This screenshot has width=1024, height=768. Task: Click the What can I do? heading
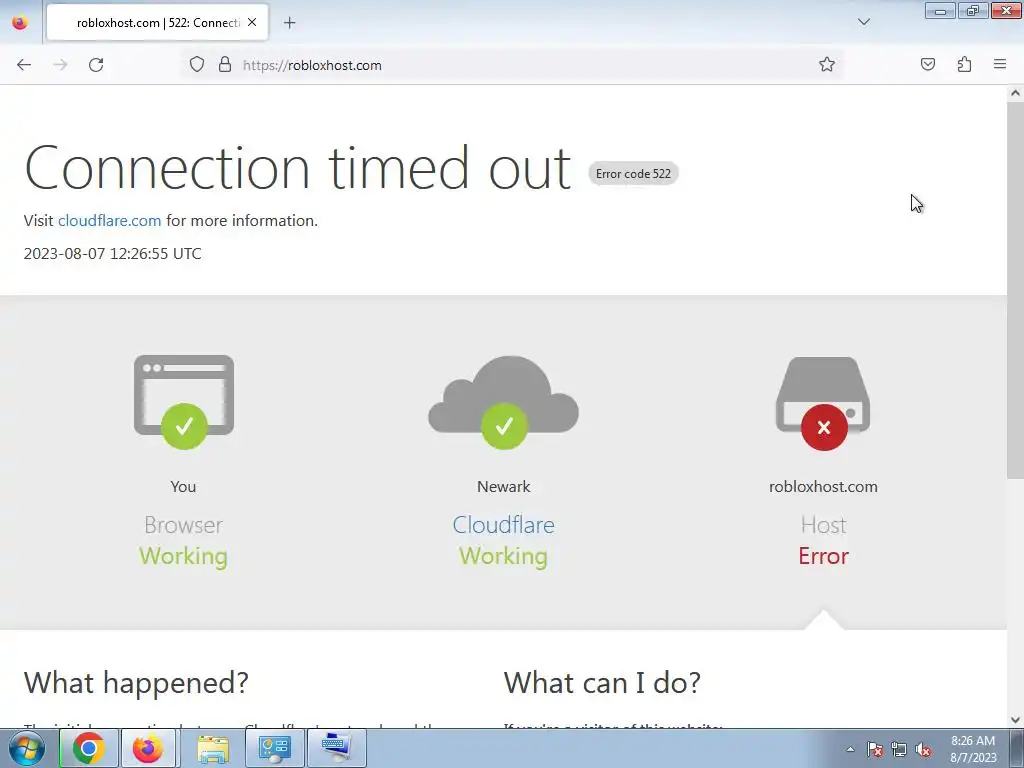point(601,683)
